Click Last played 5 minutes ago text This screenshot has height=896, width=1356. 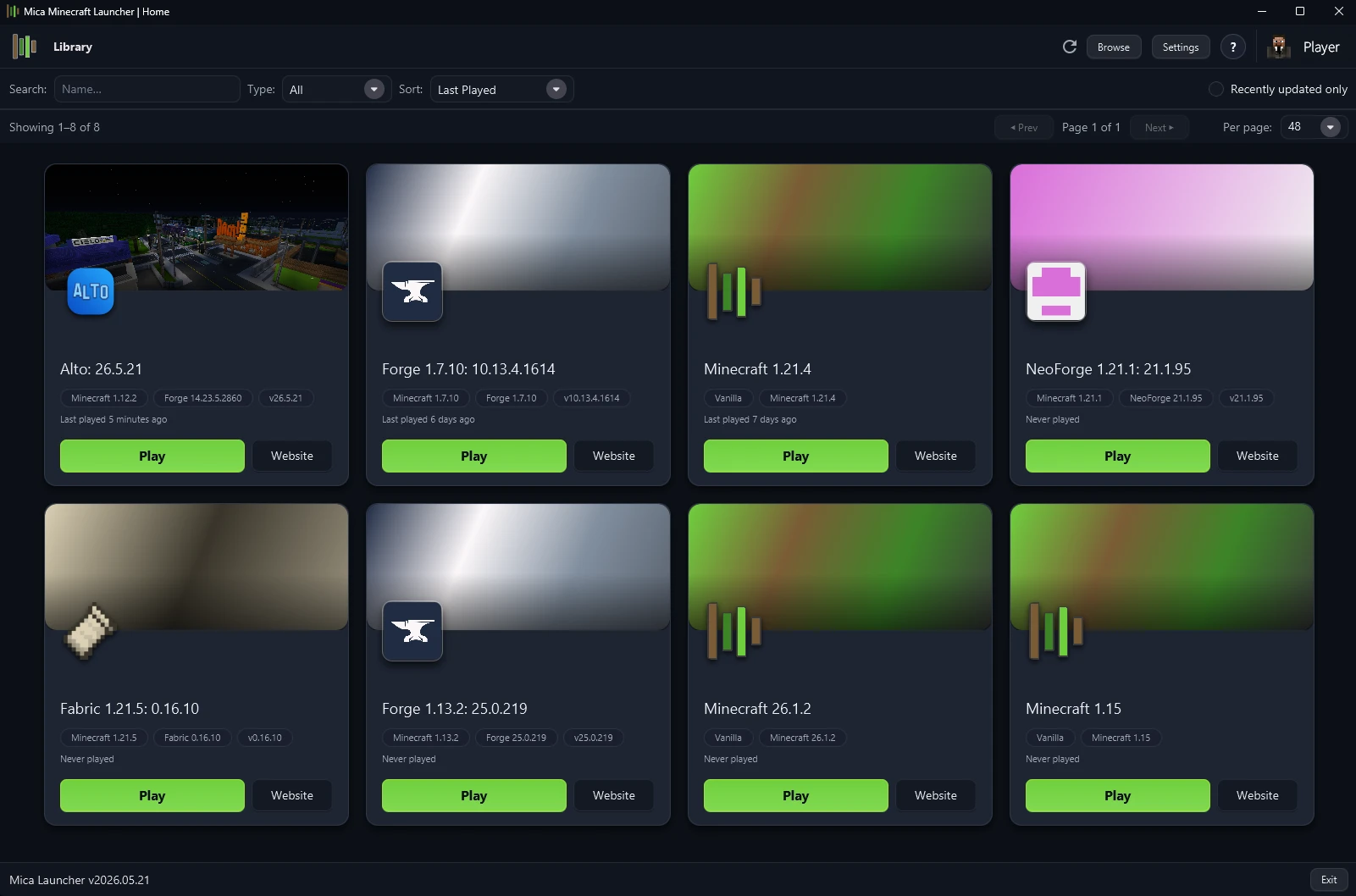[113, 419]
